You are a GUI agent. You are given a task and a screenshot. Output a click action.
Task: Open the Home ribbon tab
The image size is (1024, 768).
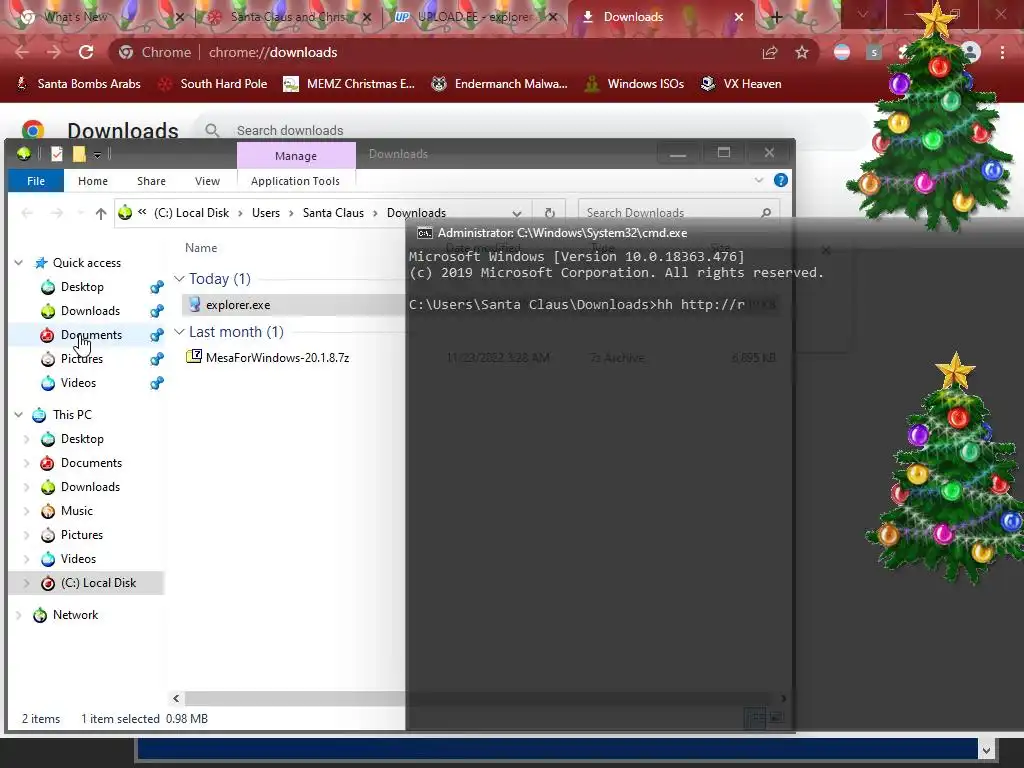tap(93, 181)
